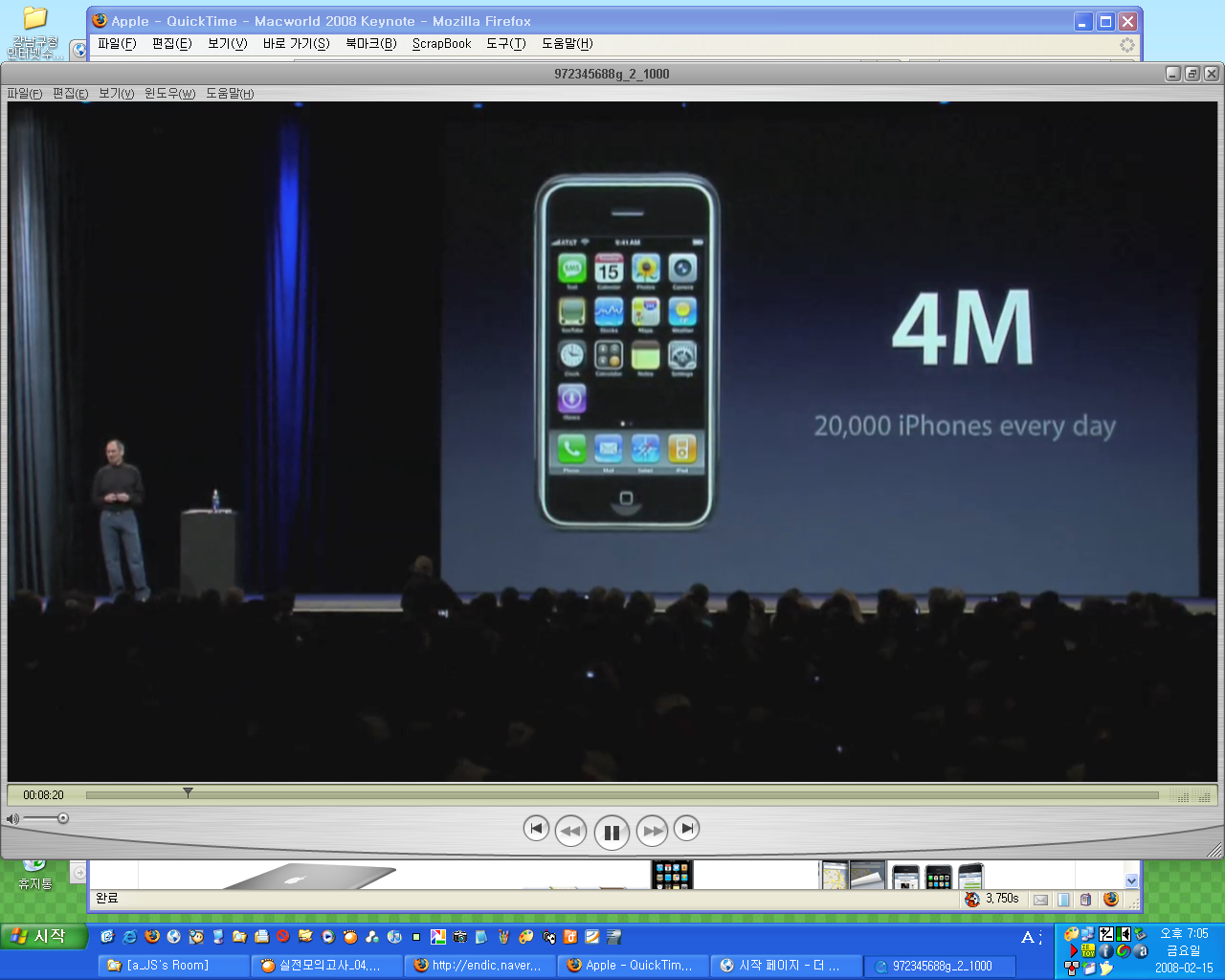Click the molecule-shaped Quick Launch icon
This screenshot has width=1225, height=980.
[372, 937]
